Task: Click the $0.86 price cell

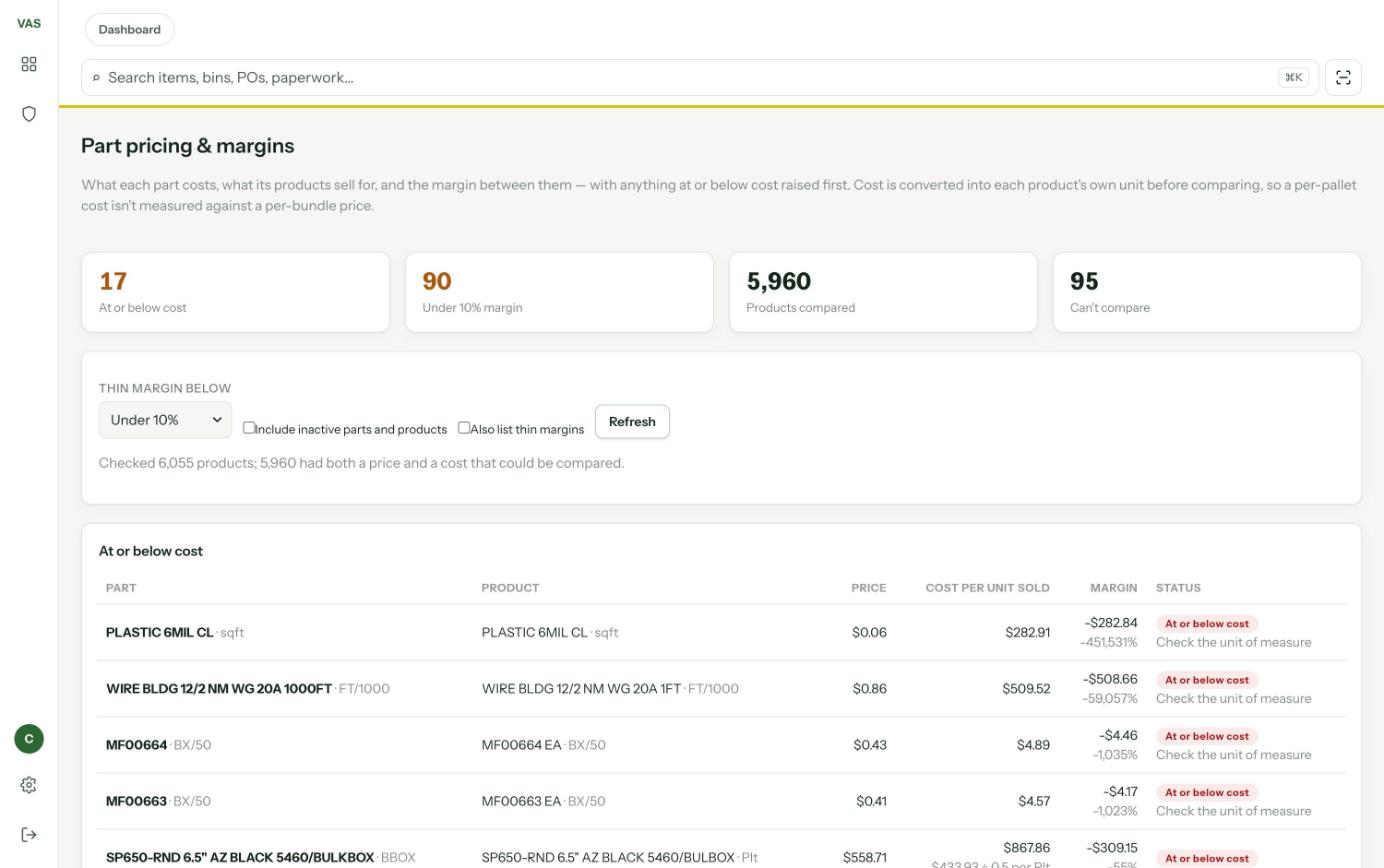Action: [870, 689]
